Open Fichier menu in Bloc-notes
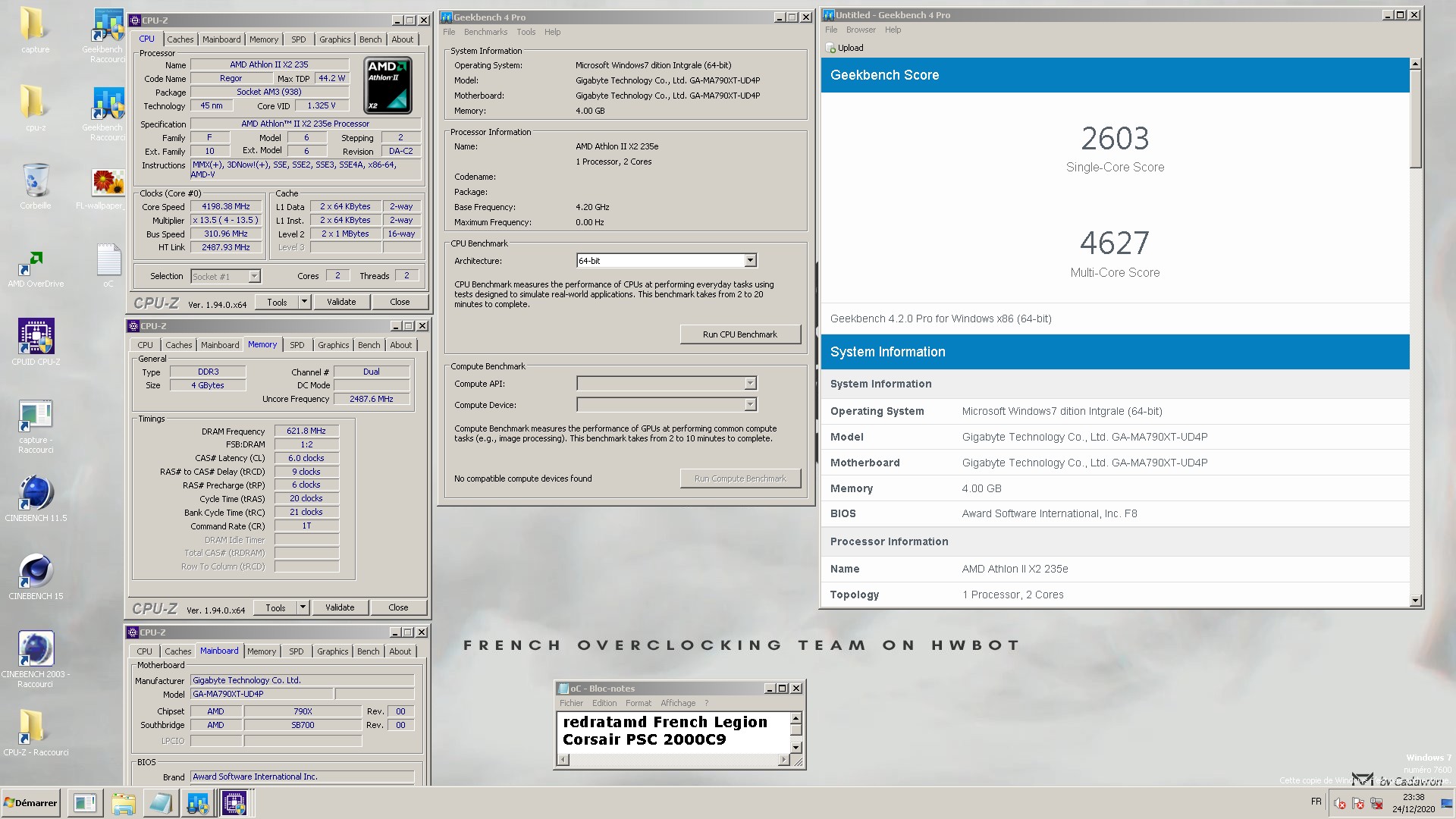1456x819 pixels. pyautogui.click(x=572, y=703)
